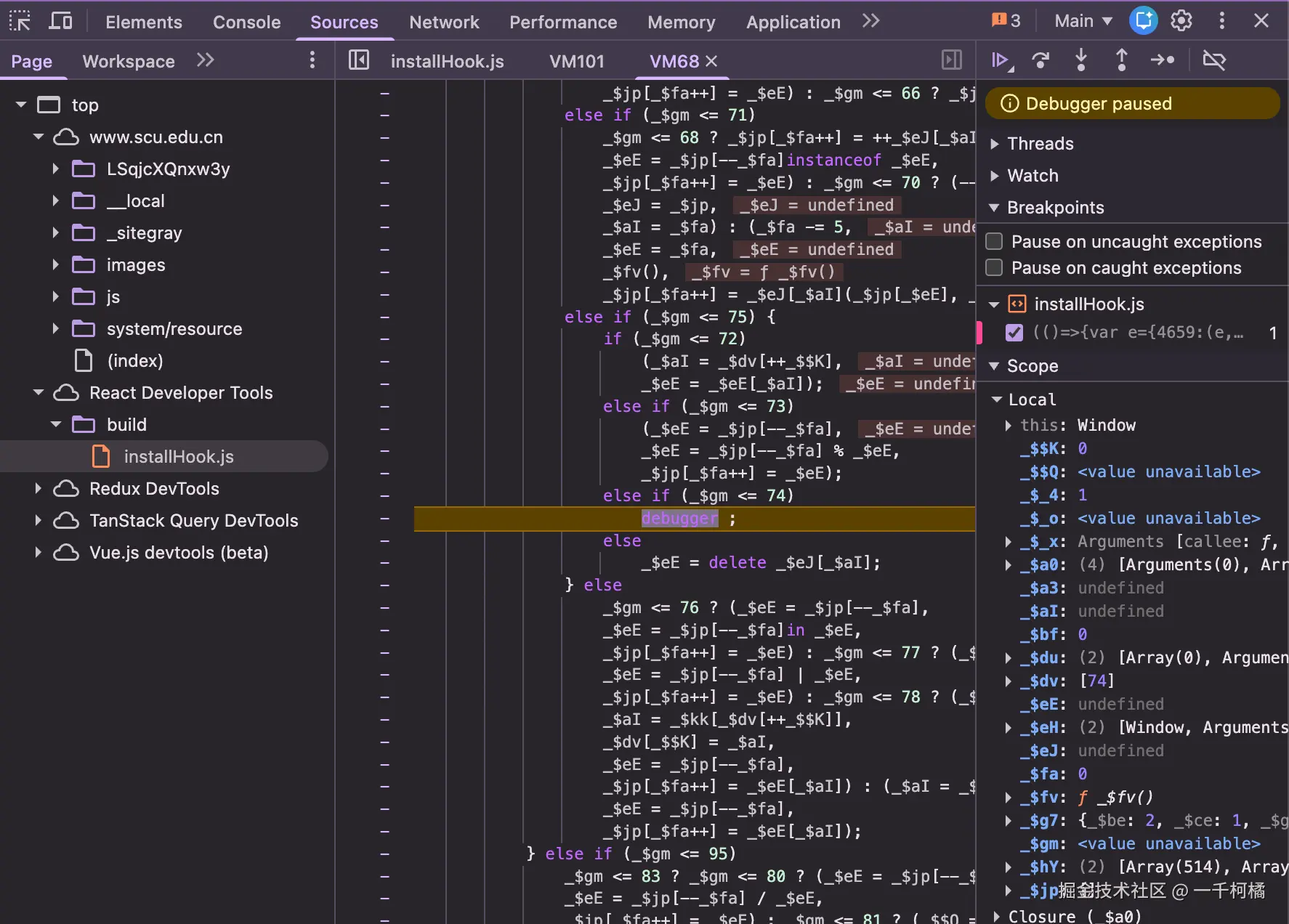Expand the Closure (_$a0) scope

click(x=997, y=916)
